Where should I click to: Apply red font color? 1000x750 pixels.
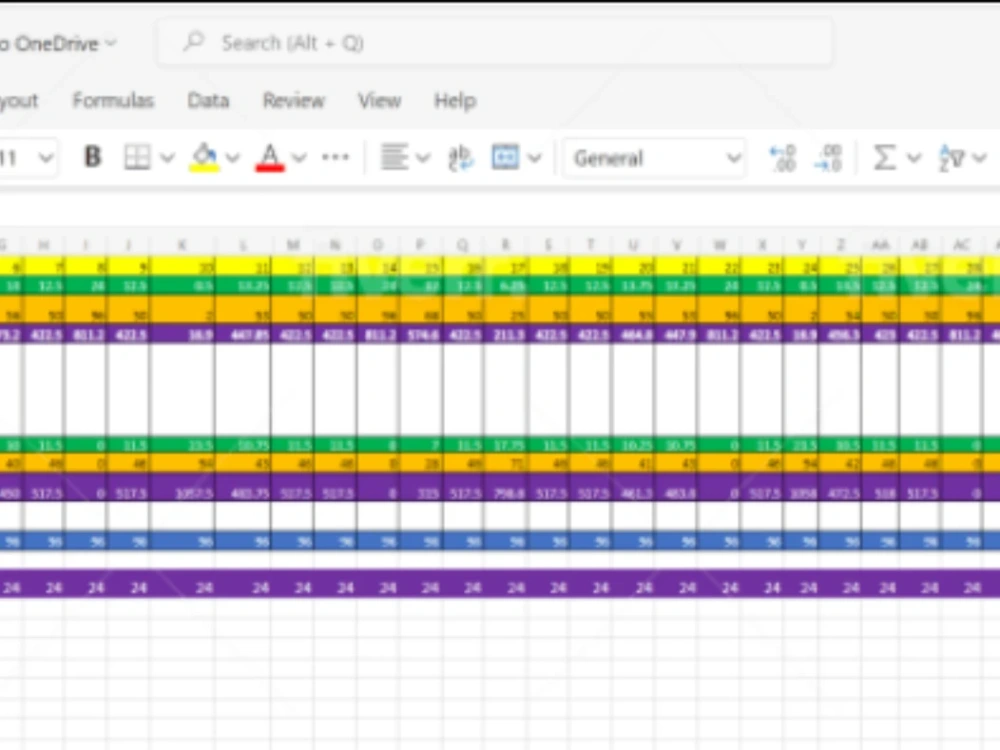(x=270, y=157)
